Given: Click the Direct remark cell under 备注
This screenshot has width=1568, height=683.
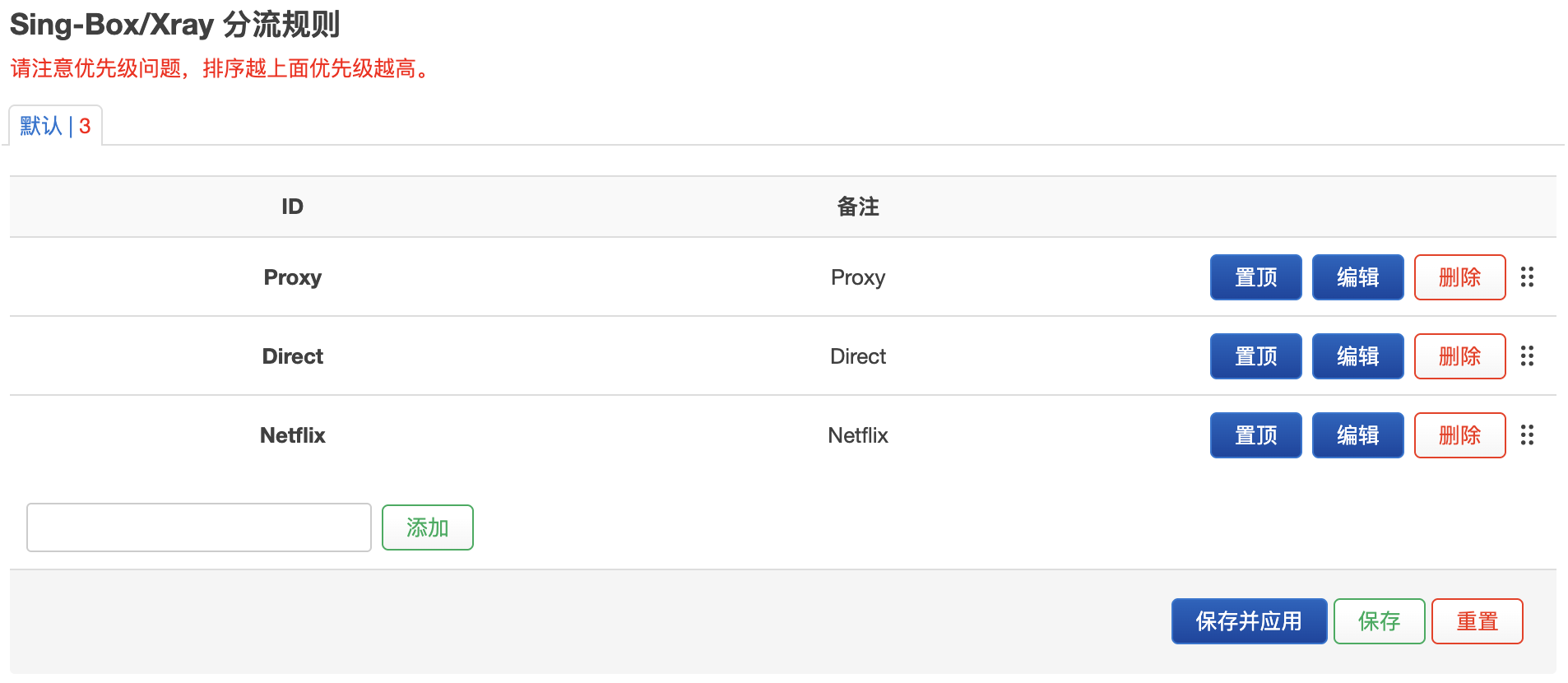Looking at the screenshot, I should click(858, 356).
